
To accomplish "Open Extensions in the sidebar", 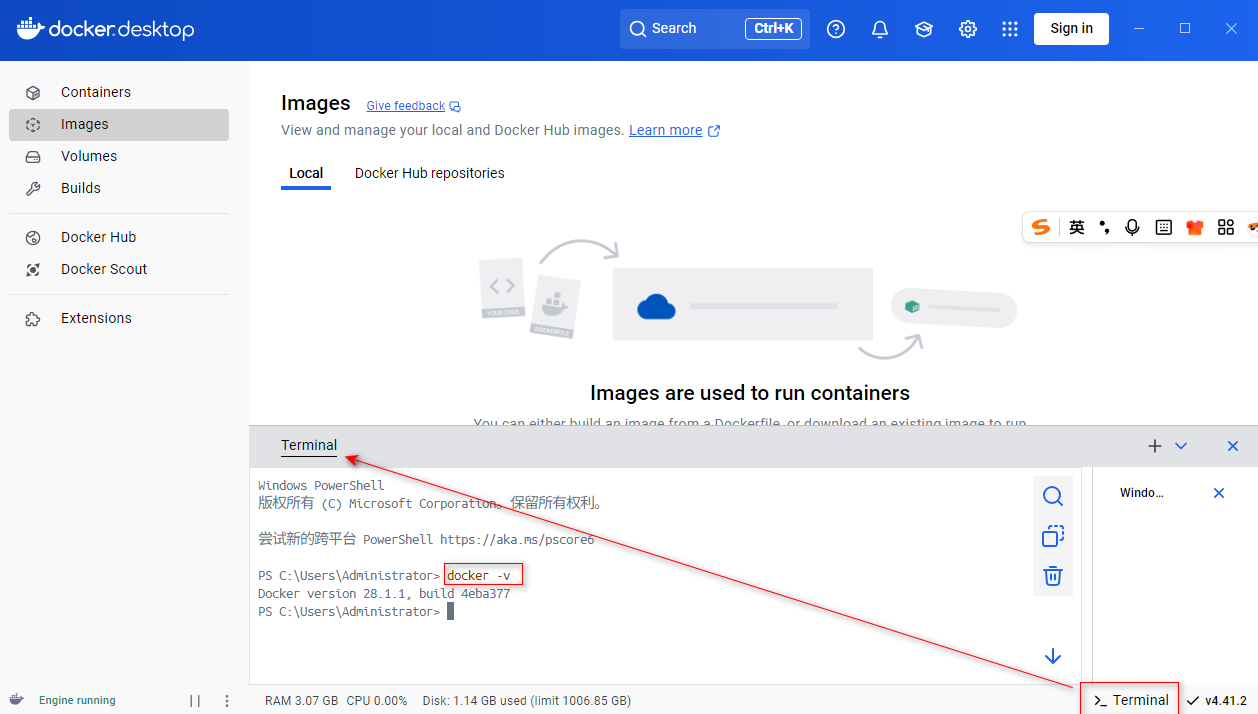I will pos(119,318).
